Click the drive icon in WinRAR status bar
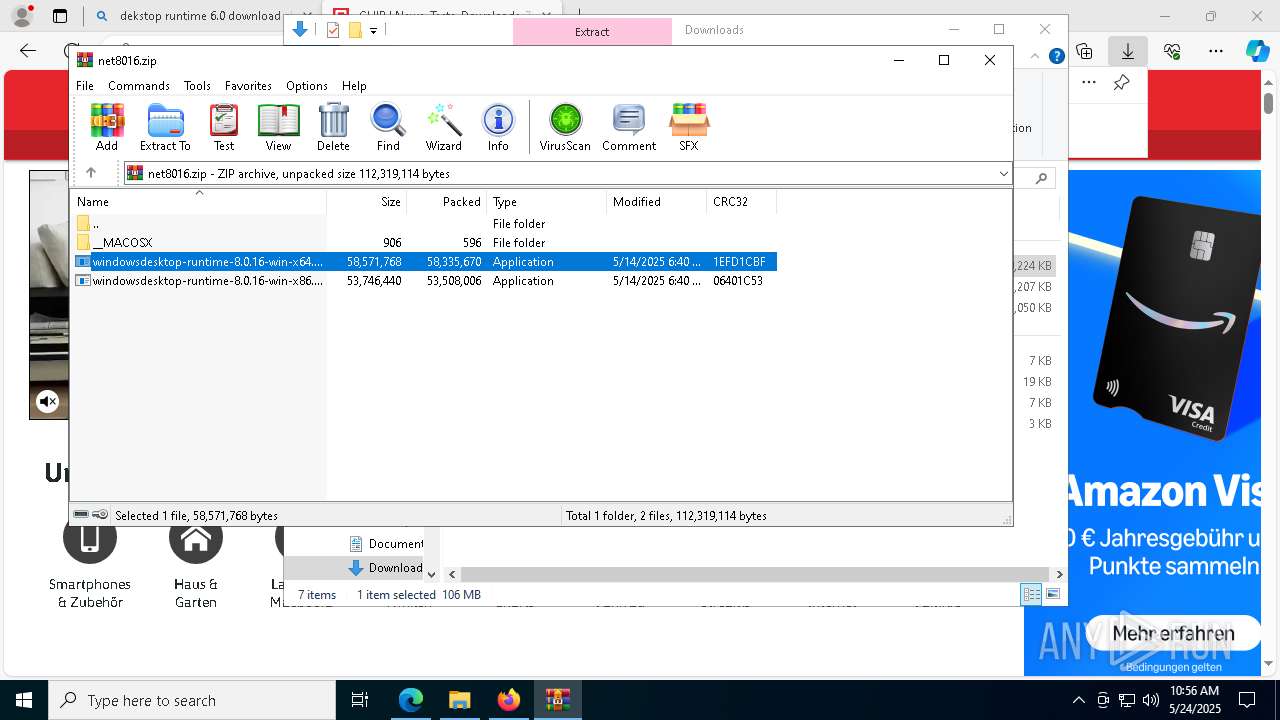The width and height of the screenshot is (1280, 720). point(82,515)
